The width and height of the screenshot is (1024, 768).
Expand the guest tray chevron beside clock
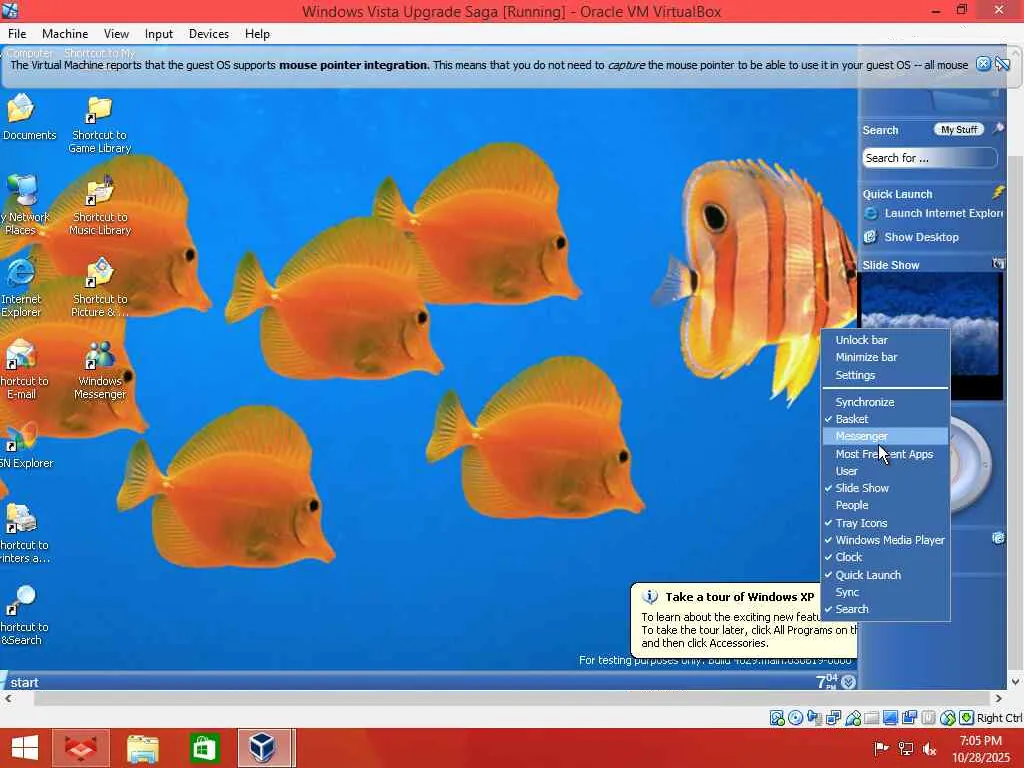click(848, 682)
